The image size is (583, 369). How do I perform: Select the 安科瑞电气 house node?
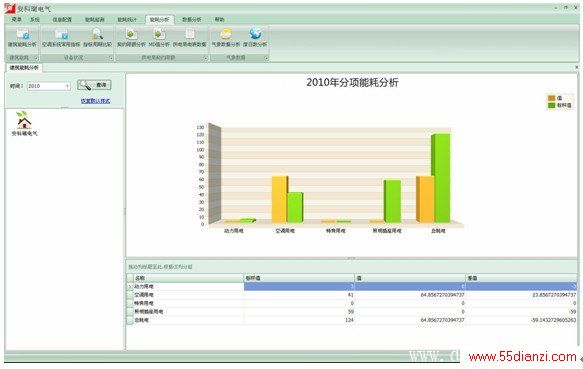point(25,123)
